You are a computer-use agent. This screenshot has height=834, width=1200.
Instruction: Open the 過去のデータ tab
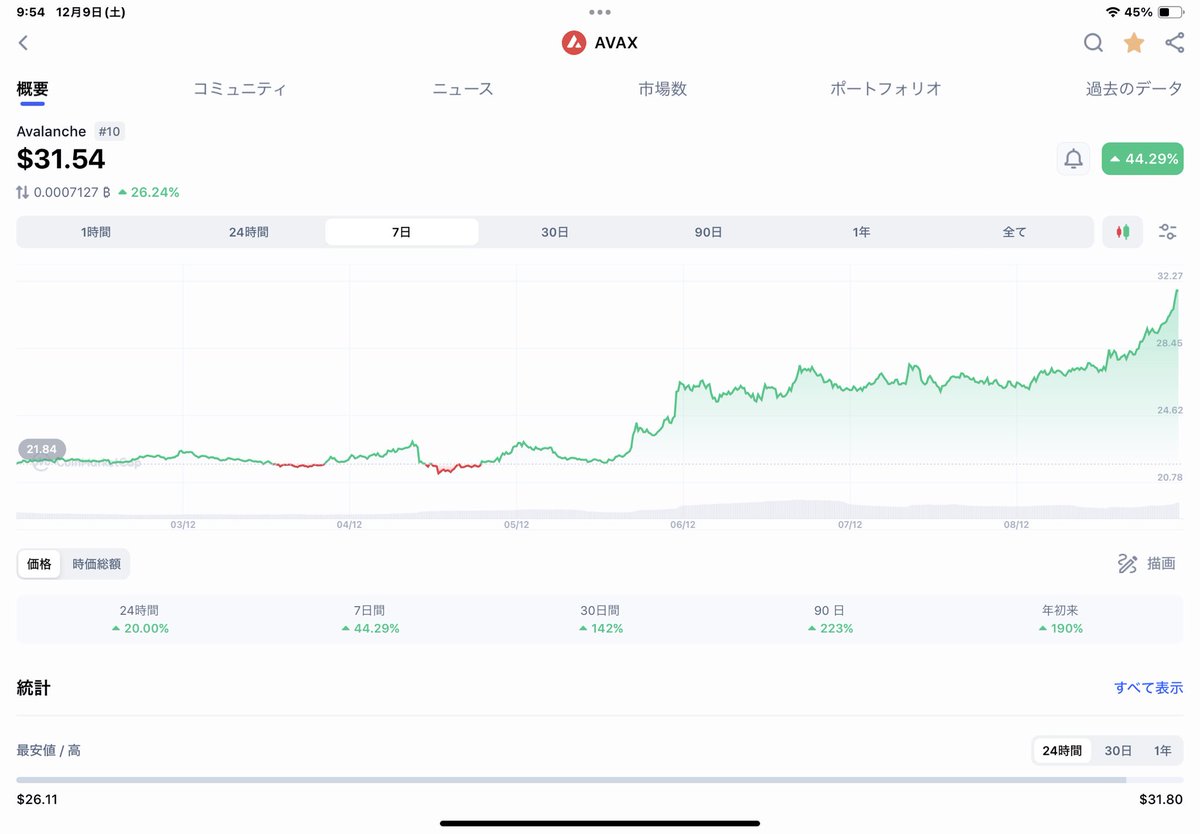click(1134, 89)
